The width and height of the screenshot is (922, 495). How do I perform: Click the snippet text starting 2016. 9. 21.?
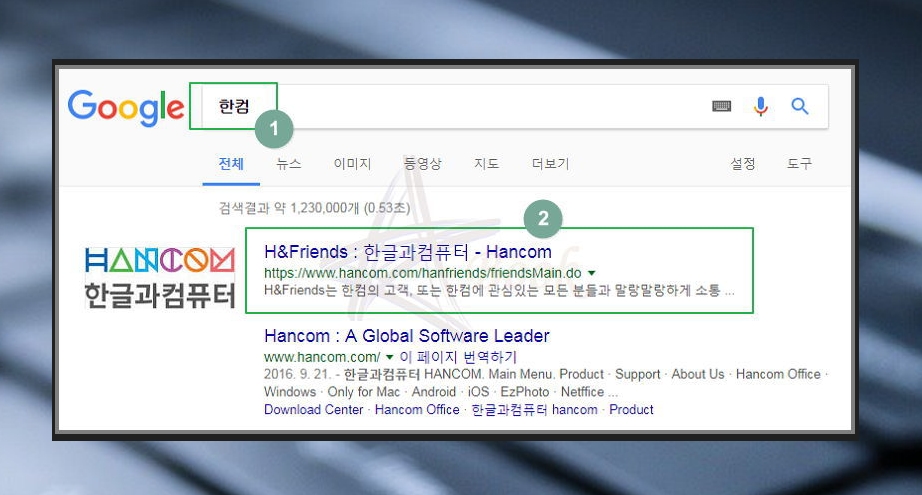[x=545, y=383]
